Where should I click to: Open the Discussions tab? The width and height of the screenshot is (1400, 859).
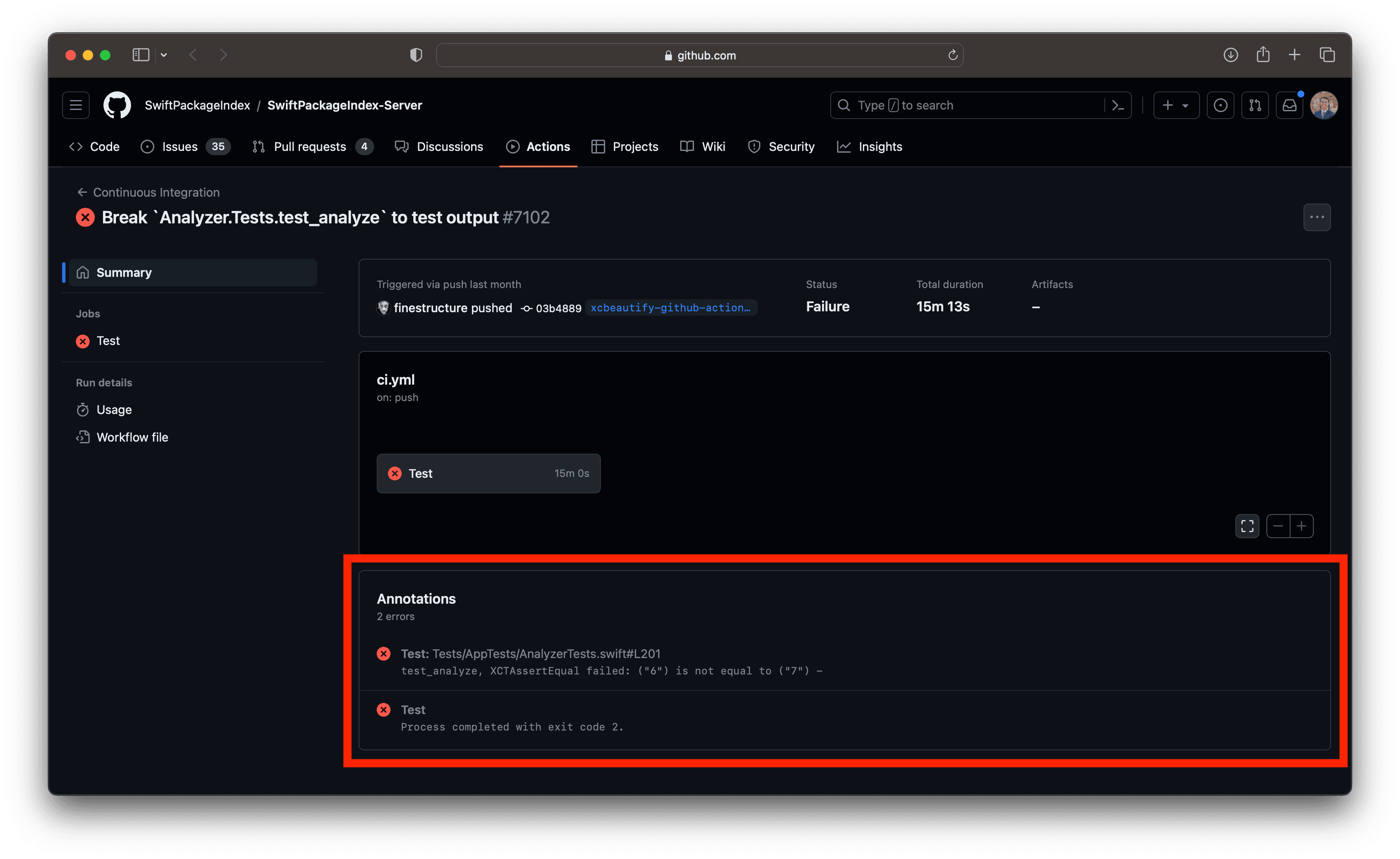pos(450,146)
